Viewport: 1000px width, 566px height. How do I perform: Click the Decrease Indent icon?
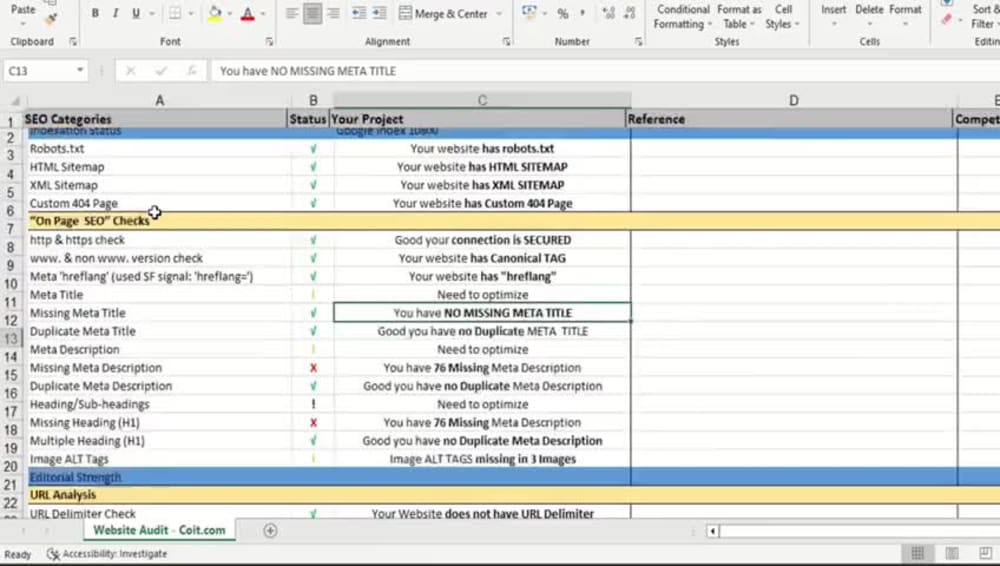pos(360,13)
